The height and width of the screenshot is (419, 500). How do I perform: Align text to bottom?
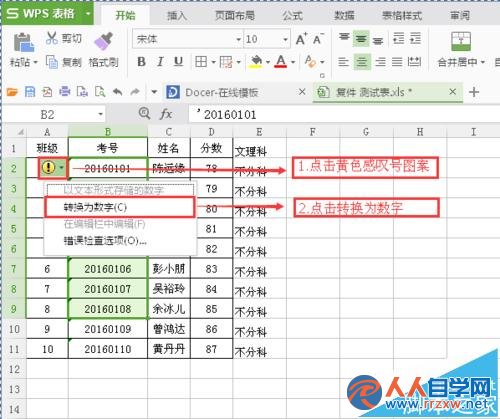[x=378, y=40]
